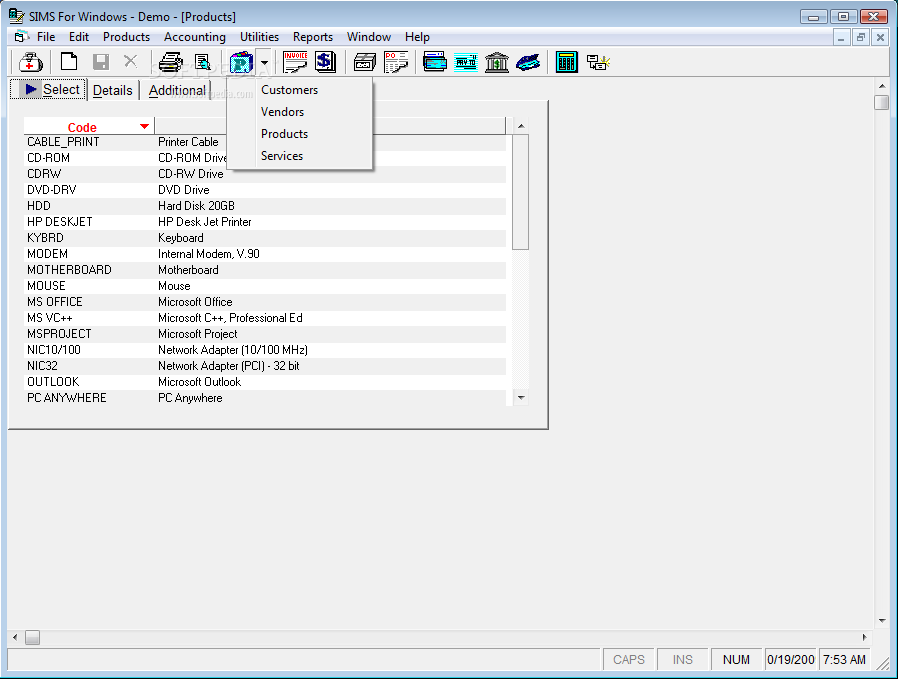Click the app icon in the menu bar
The width and height of the screenshot is (898, 679).
tap(21, 37)
